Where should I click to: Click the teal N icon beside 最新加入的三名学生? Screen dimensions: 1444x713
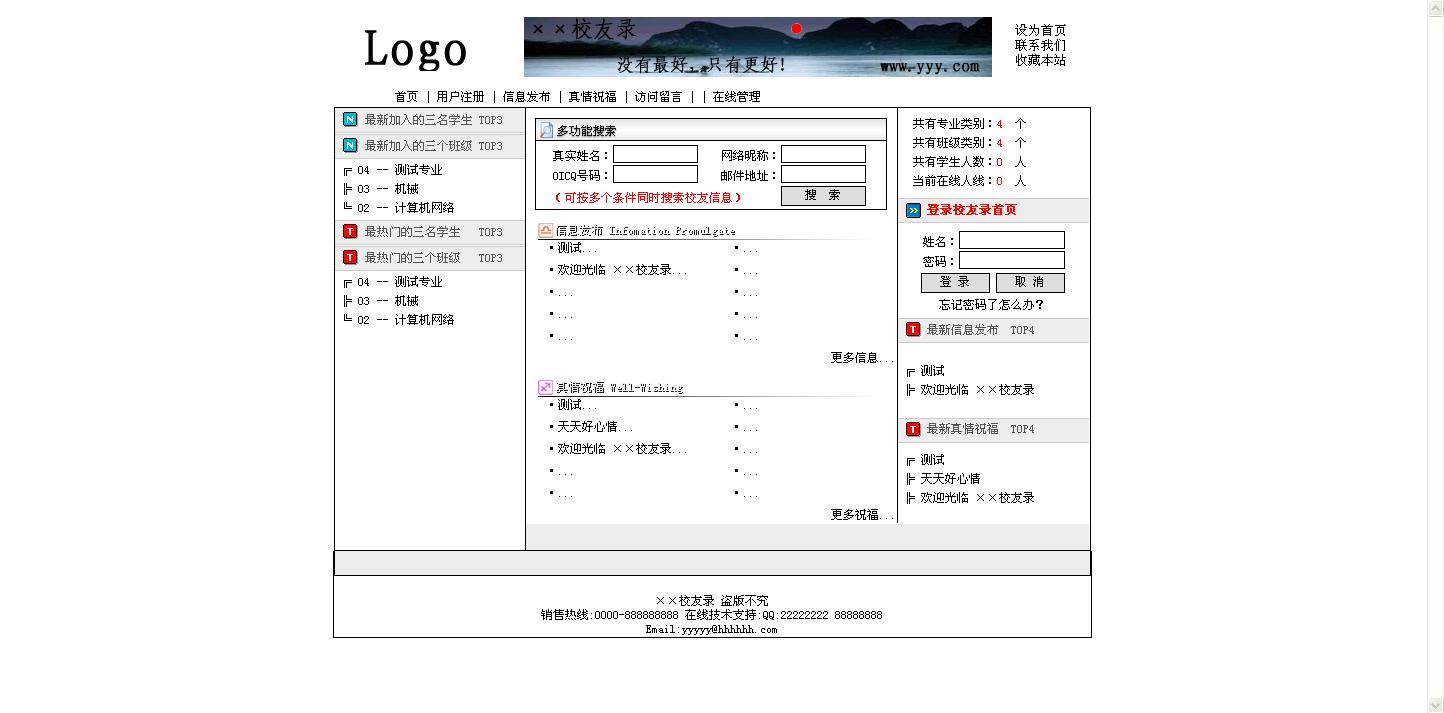coord(350,120)
